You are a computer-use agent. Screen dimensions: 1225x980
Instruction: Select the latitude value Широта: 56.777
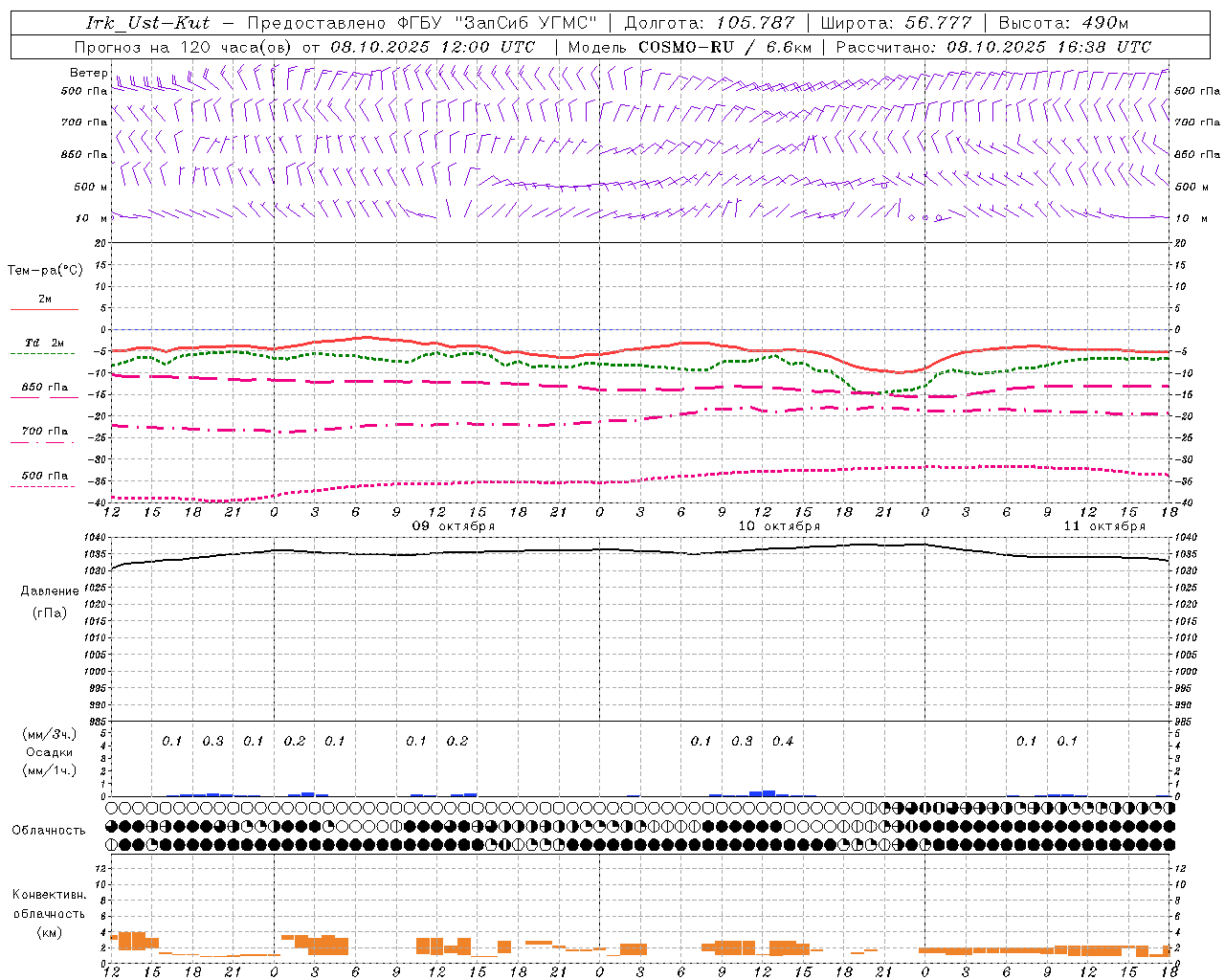[896, 23]
